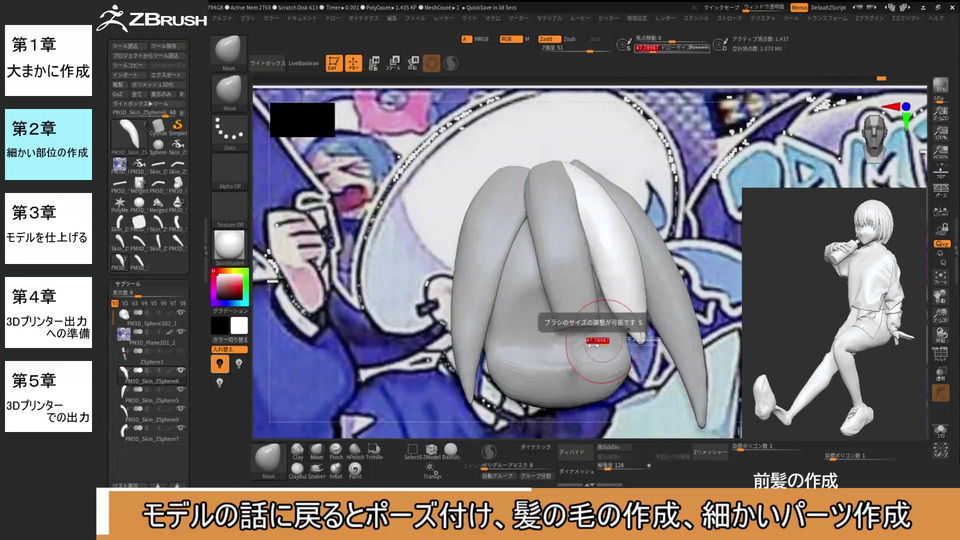Pick the ClayBuildup brush
This screenshot has width=960, height=540.
298,471
